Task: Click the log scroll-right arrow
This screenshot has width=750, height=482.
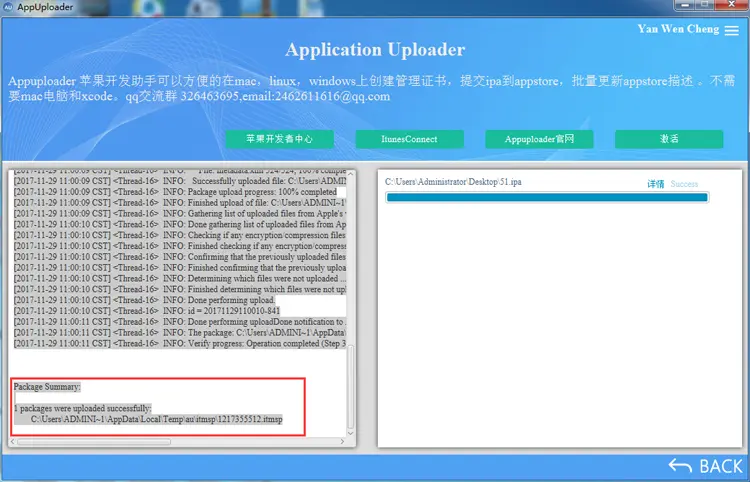Action: click(x=342, y=442)
